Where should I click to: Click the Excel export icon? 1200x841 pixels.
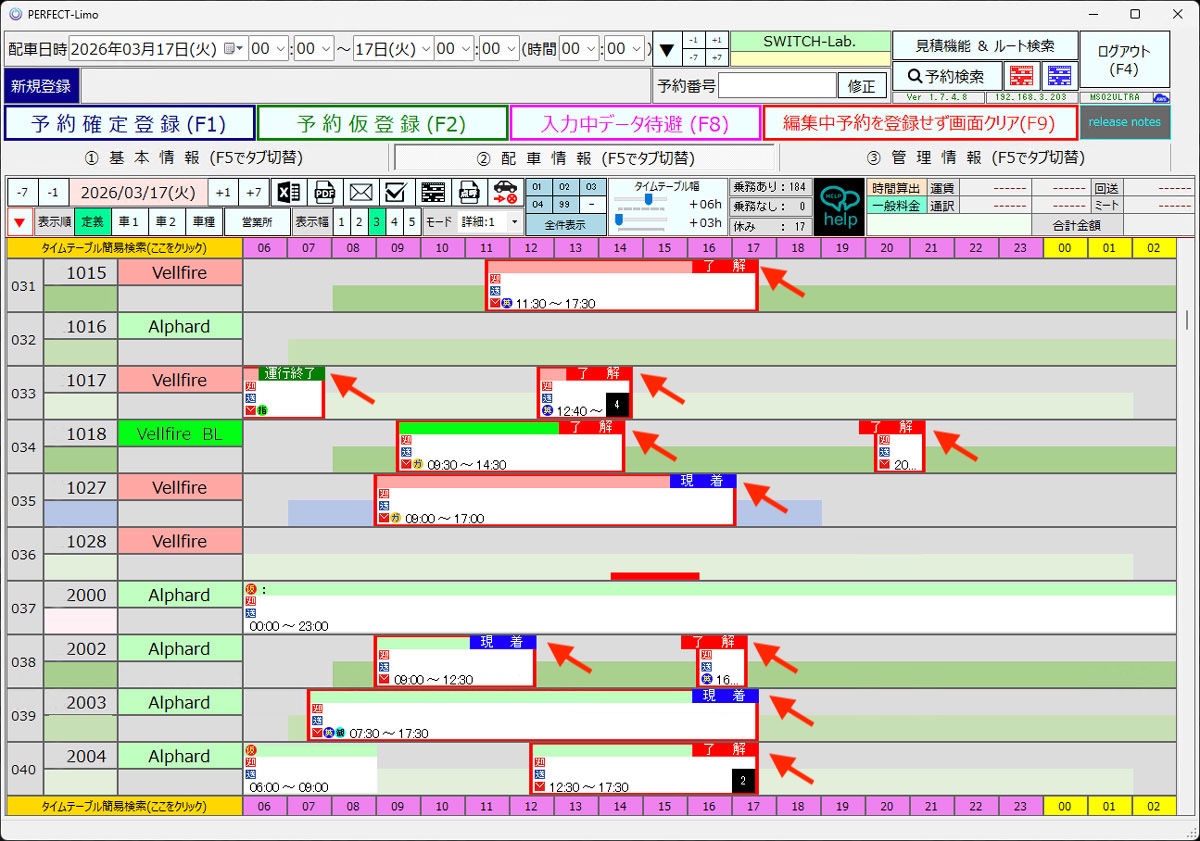(289, 193)
